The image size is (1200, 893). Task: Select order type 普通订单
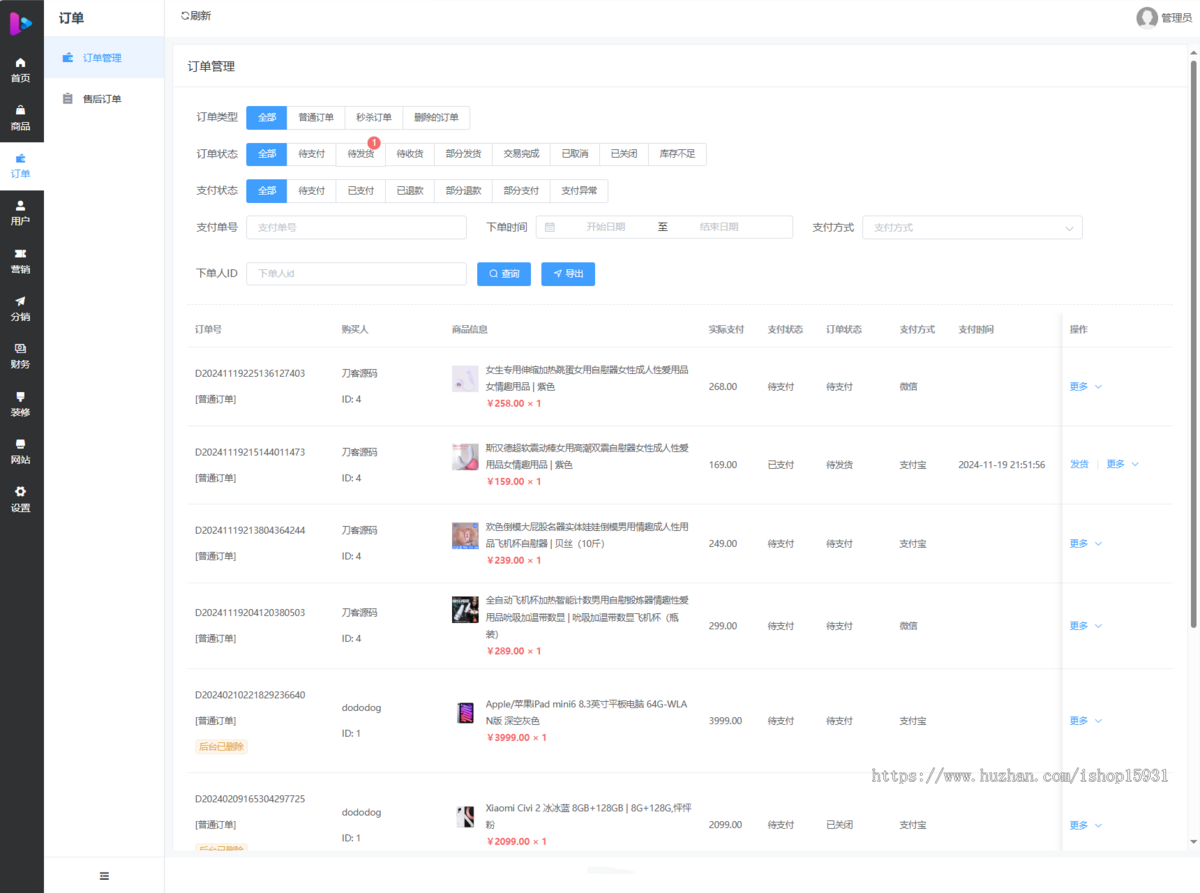(316, 117)
